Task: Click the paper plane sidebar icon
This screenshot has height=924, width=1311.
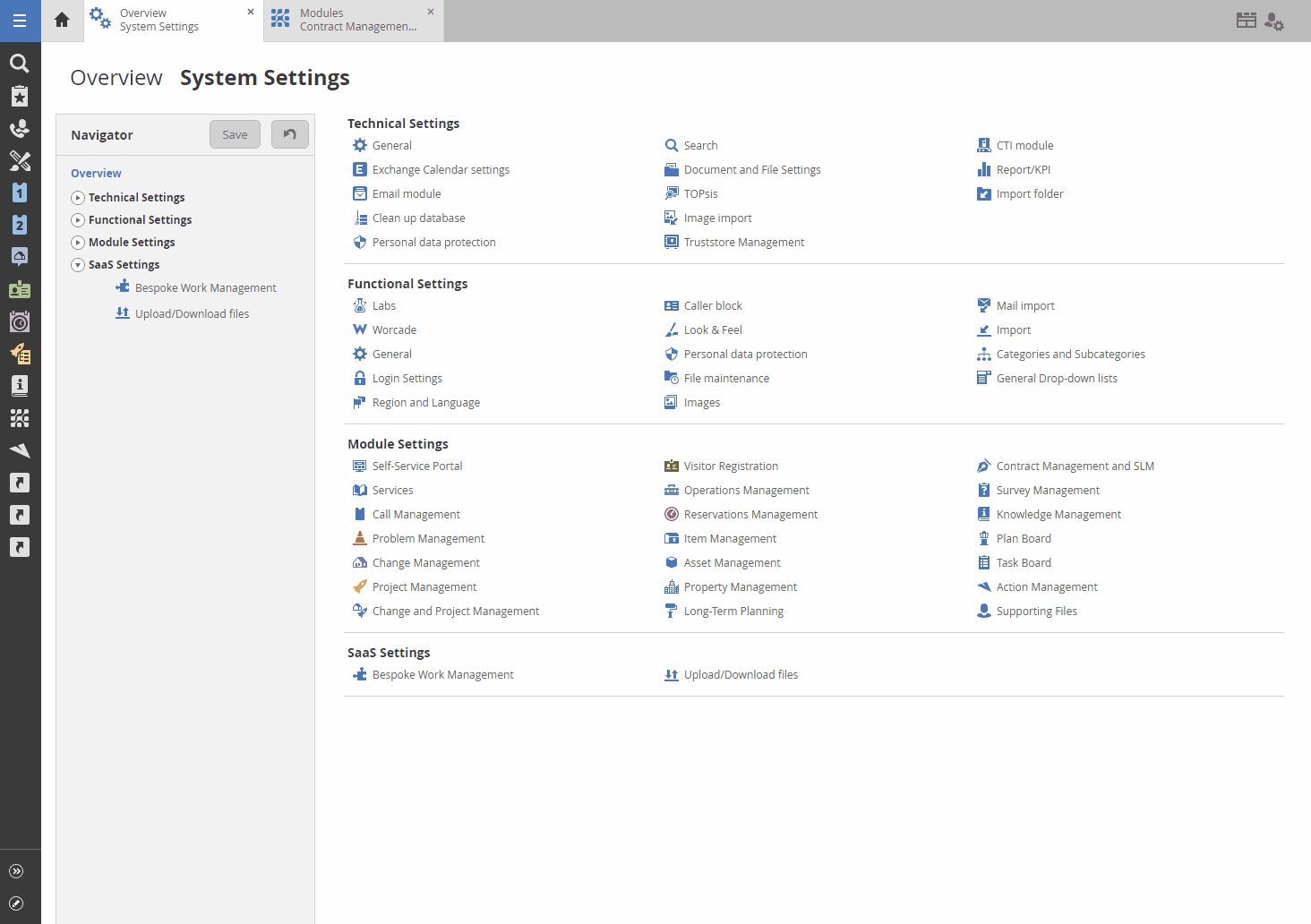Action: (20, 450)
